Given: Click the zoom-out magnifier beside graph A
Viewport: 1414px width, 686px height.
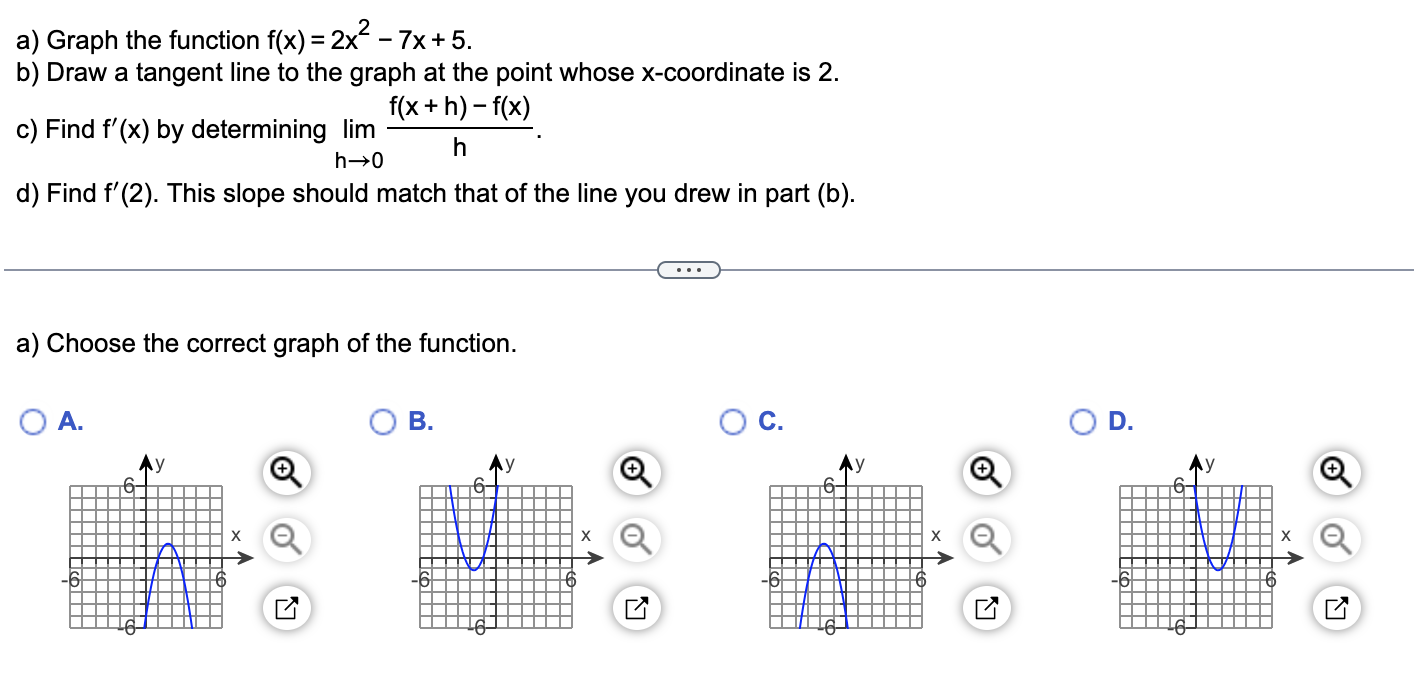Looking at the screenshot, I should 285,539.
